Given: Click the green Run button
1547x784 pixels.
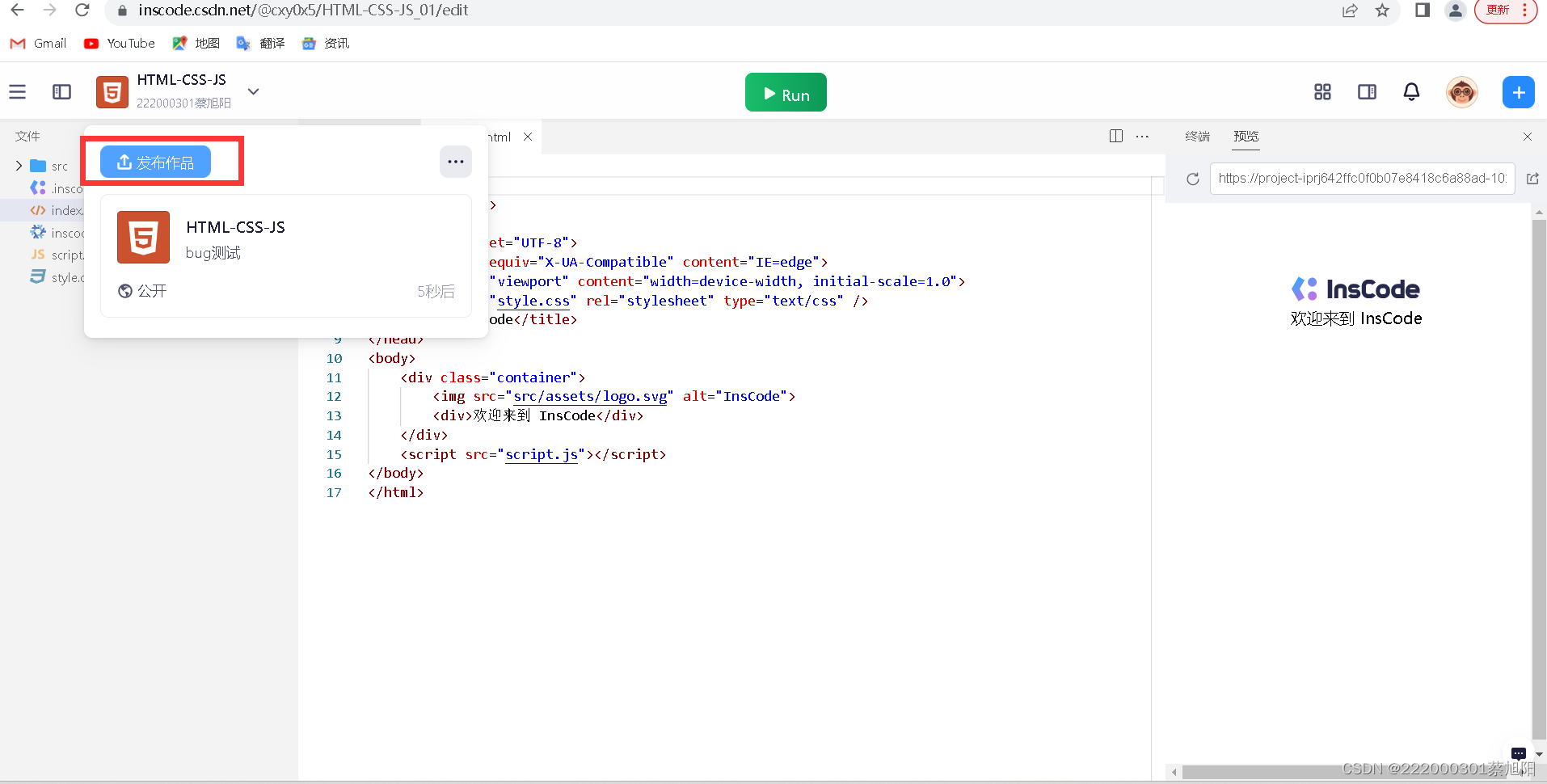Looking at the screenshot, I should click(786, 92).
